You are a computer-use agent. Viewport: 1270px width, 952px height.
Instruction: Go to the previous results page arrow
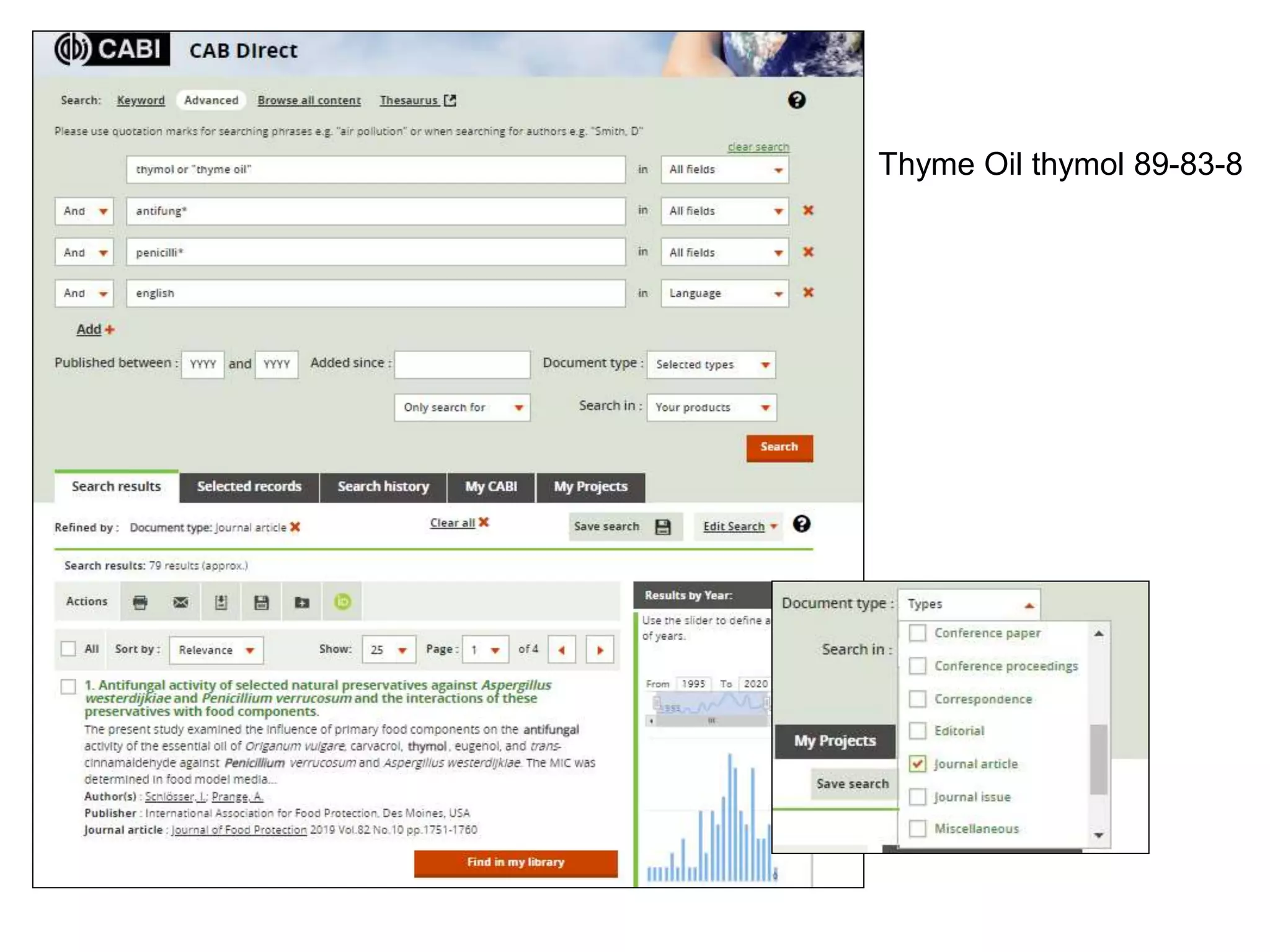562,650
